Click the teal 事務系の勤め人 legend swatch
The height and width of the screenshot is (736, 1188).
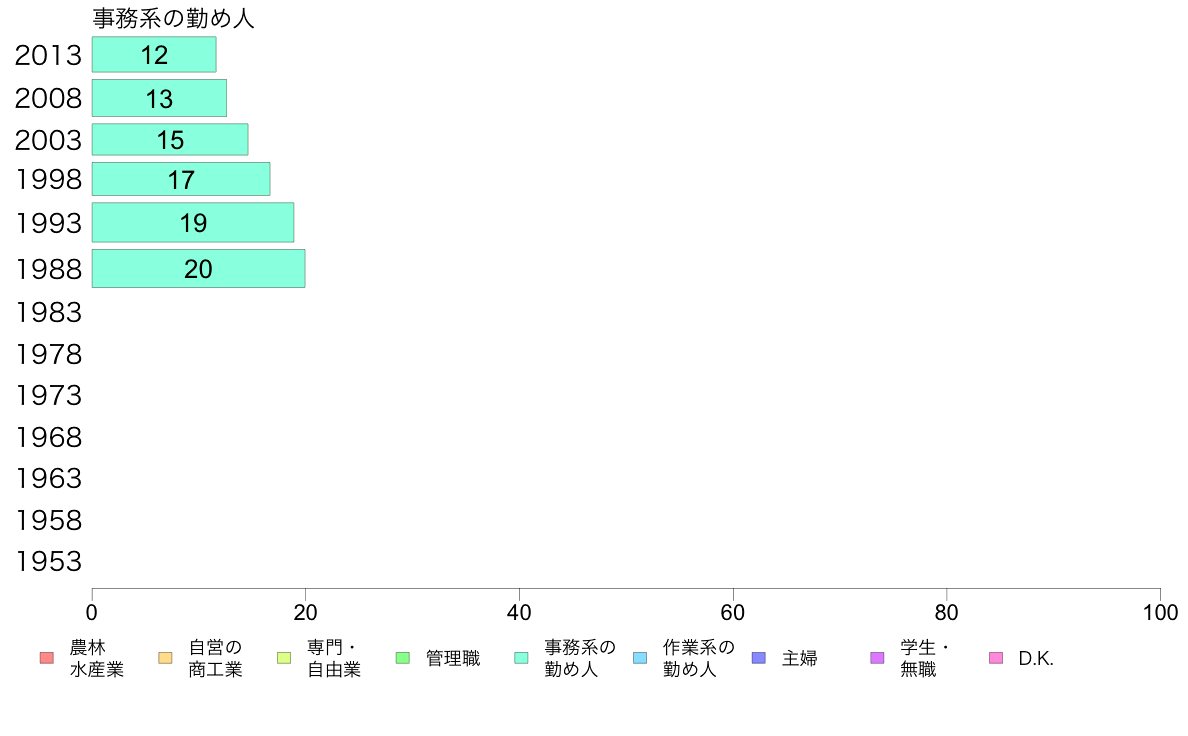[x=521, y=658]
